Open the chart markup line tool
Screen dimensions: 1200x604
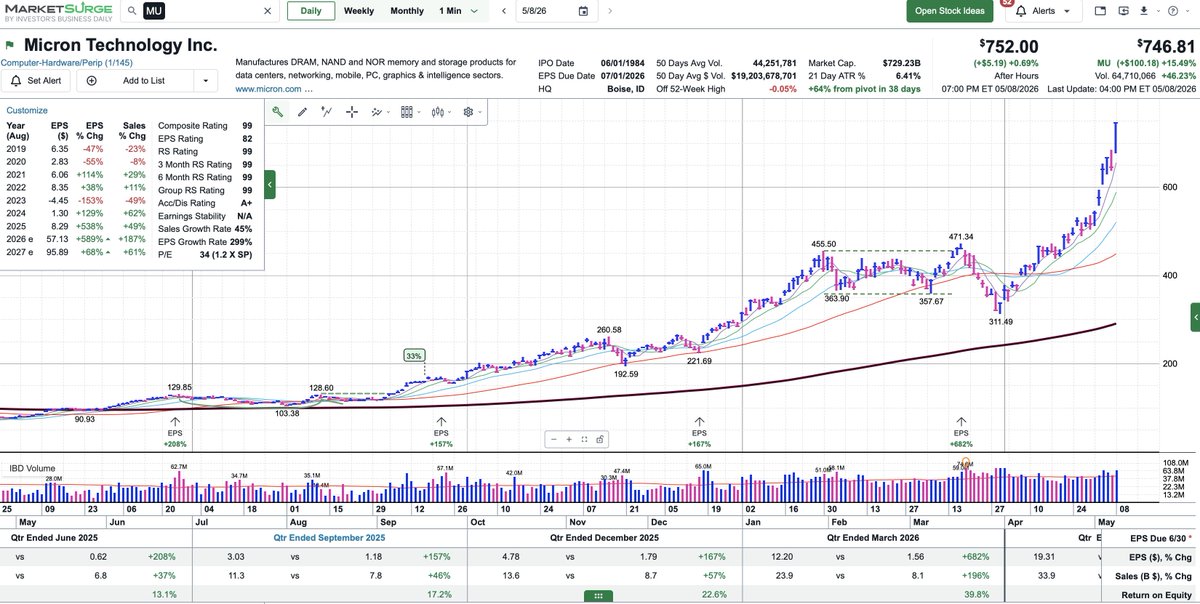point(327,112)
